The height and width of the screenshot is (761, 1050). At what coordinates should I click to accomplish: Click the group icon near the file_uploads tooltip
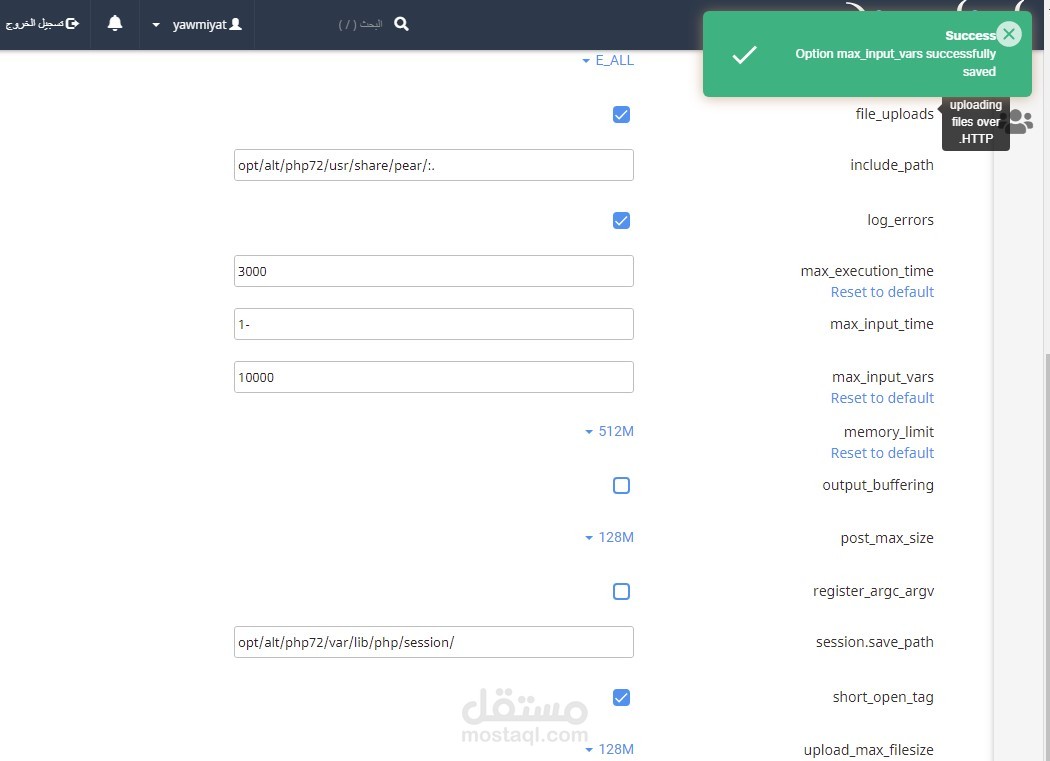coord(1020,121)
